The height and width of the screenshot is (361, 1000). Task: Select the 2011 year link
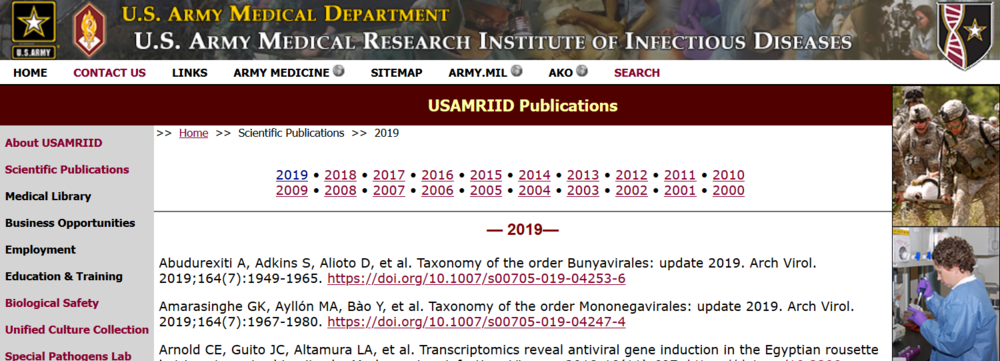pos(680,175)
